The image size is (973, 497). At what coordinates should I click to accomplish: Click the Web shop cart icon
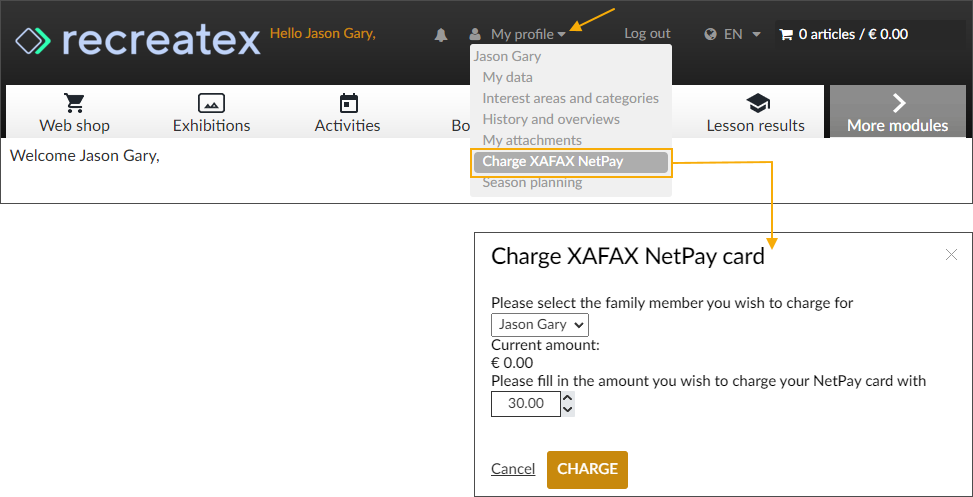click(74, 103)
